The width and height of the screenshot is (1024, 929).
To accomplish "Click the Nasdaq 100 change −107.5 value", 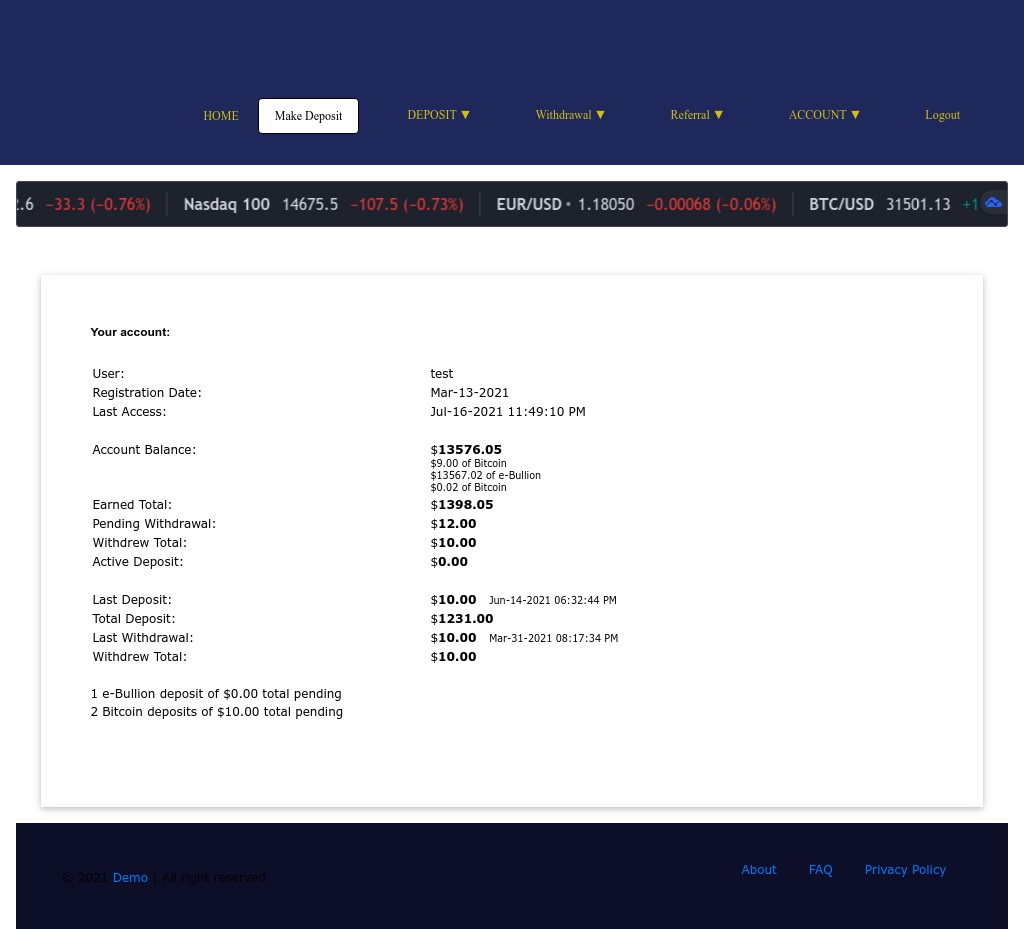I will (406, 204).
